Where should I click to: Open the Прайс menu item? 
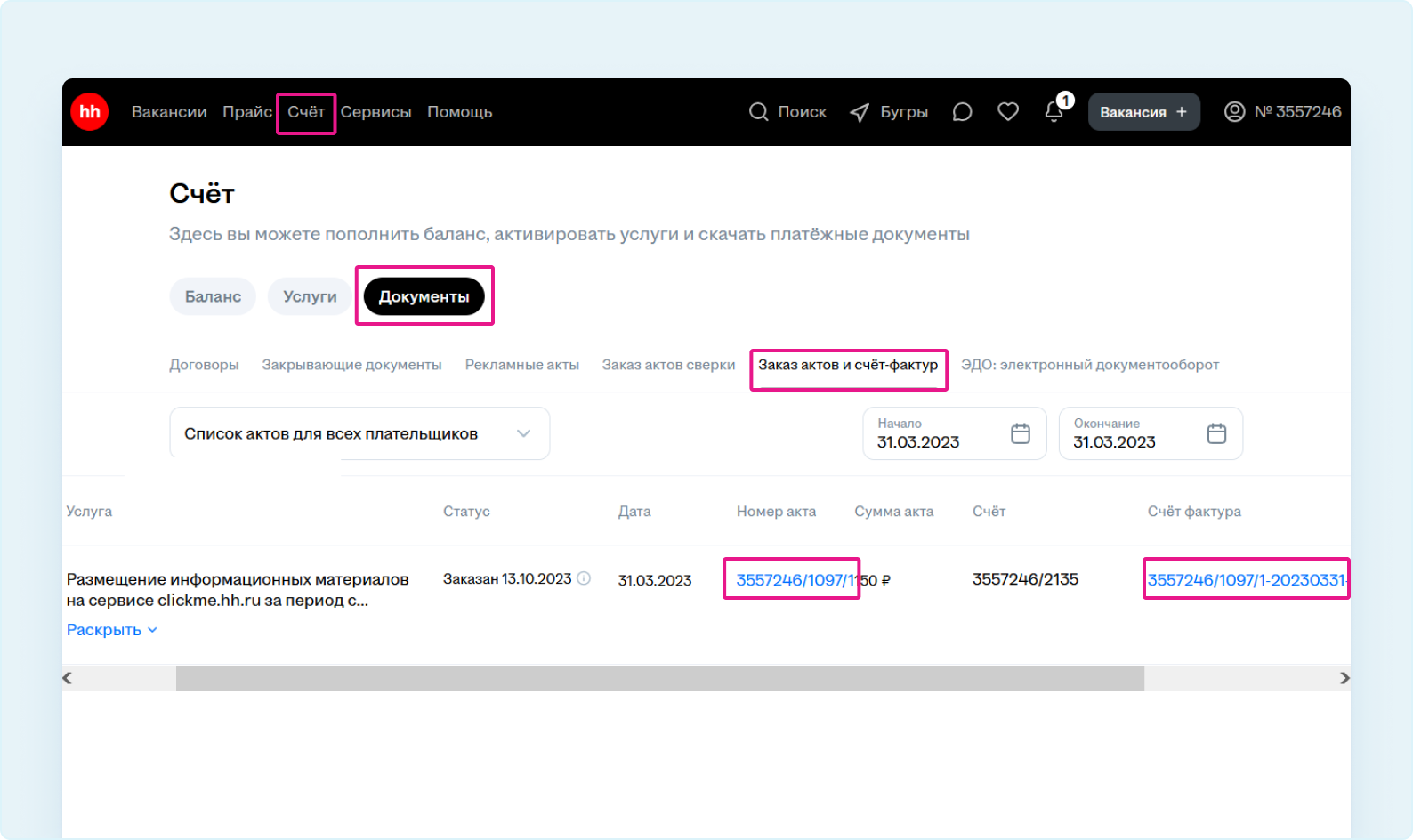(247, 112)
